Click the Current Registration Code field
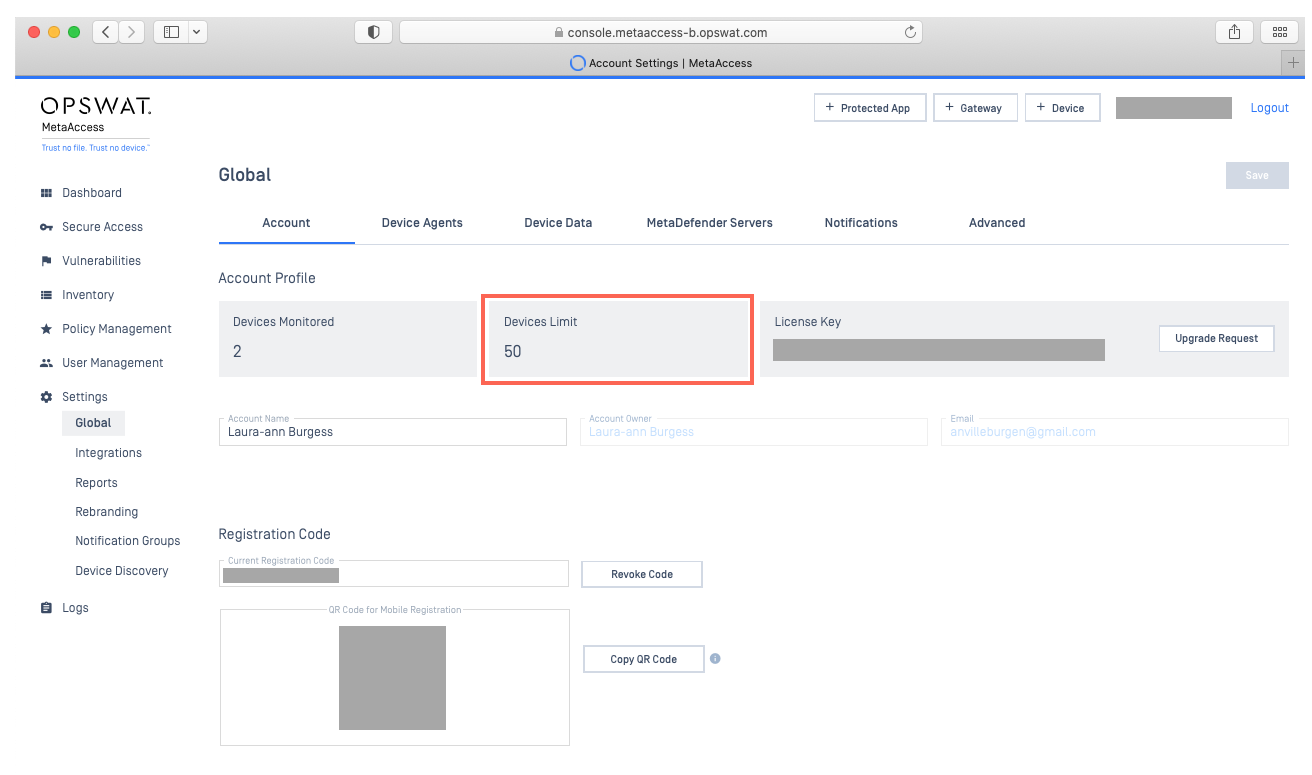1312x775 pixels. (394, 574)
